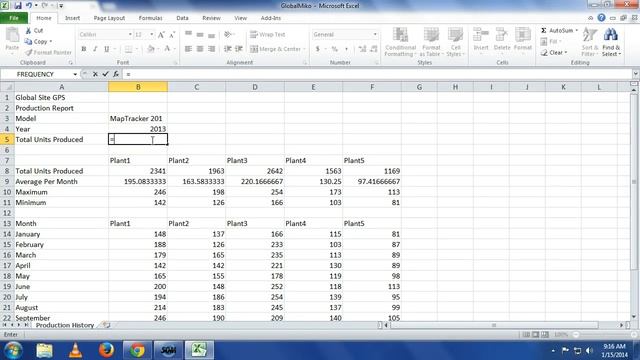Toggle Bold formatting

[x=84, y=49]
